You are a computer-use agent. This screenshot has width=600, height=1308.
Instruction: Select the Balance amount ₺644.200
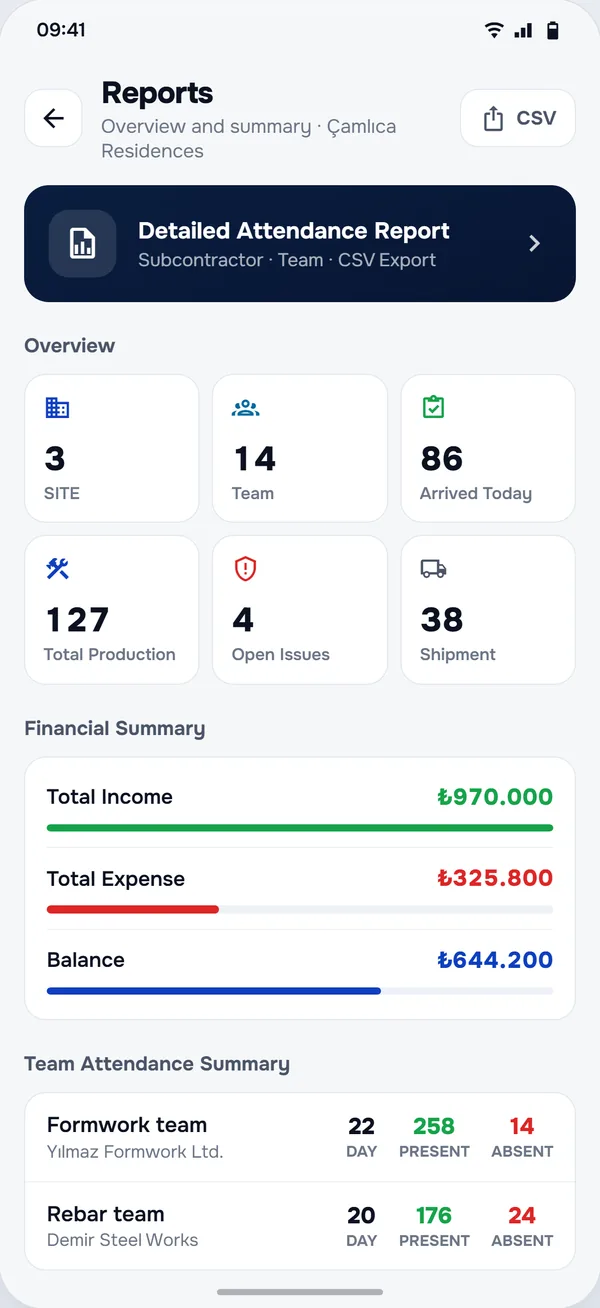click(495, 960)
